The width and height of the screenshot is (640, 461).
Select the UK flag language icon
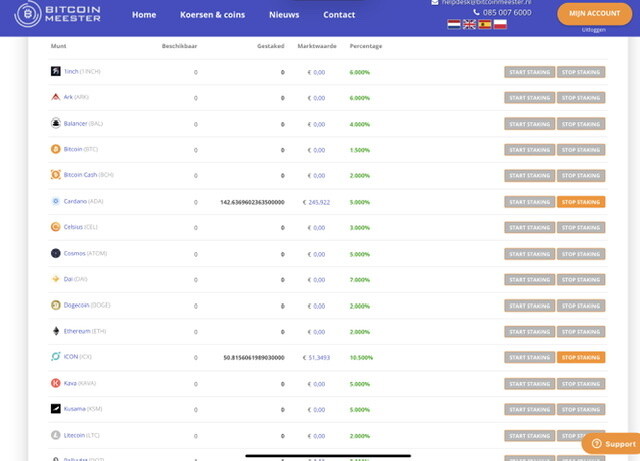click(469, 24)
